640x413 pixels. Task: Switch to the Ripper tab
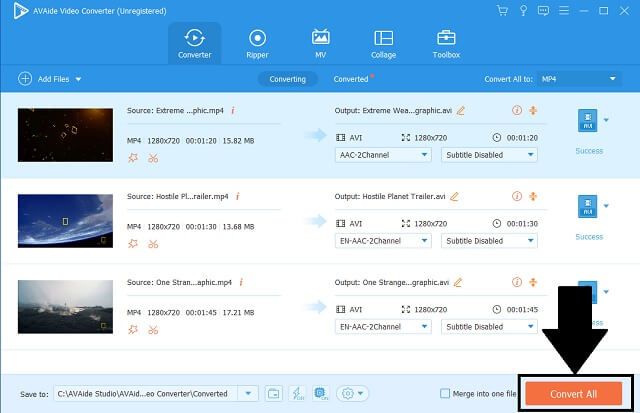click(x=257, y=44)
